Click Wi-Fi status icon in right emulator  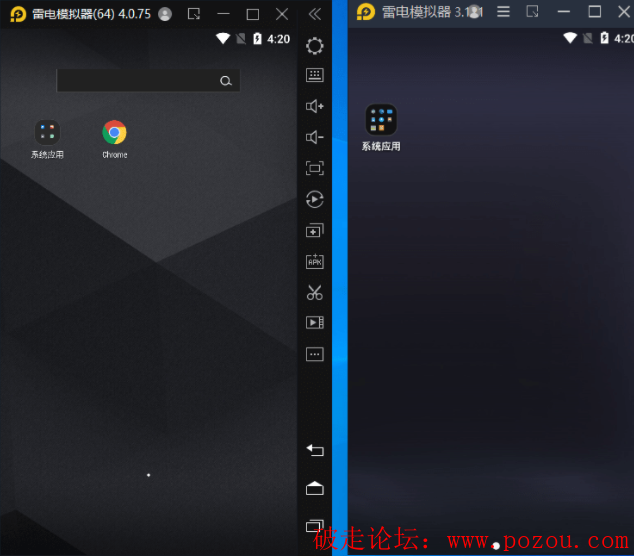[x=570, y=38]
